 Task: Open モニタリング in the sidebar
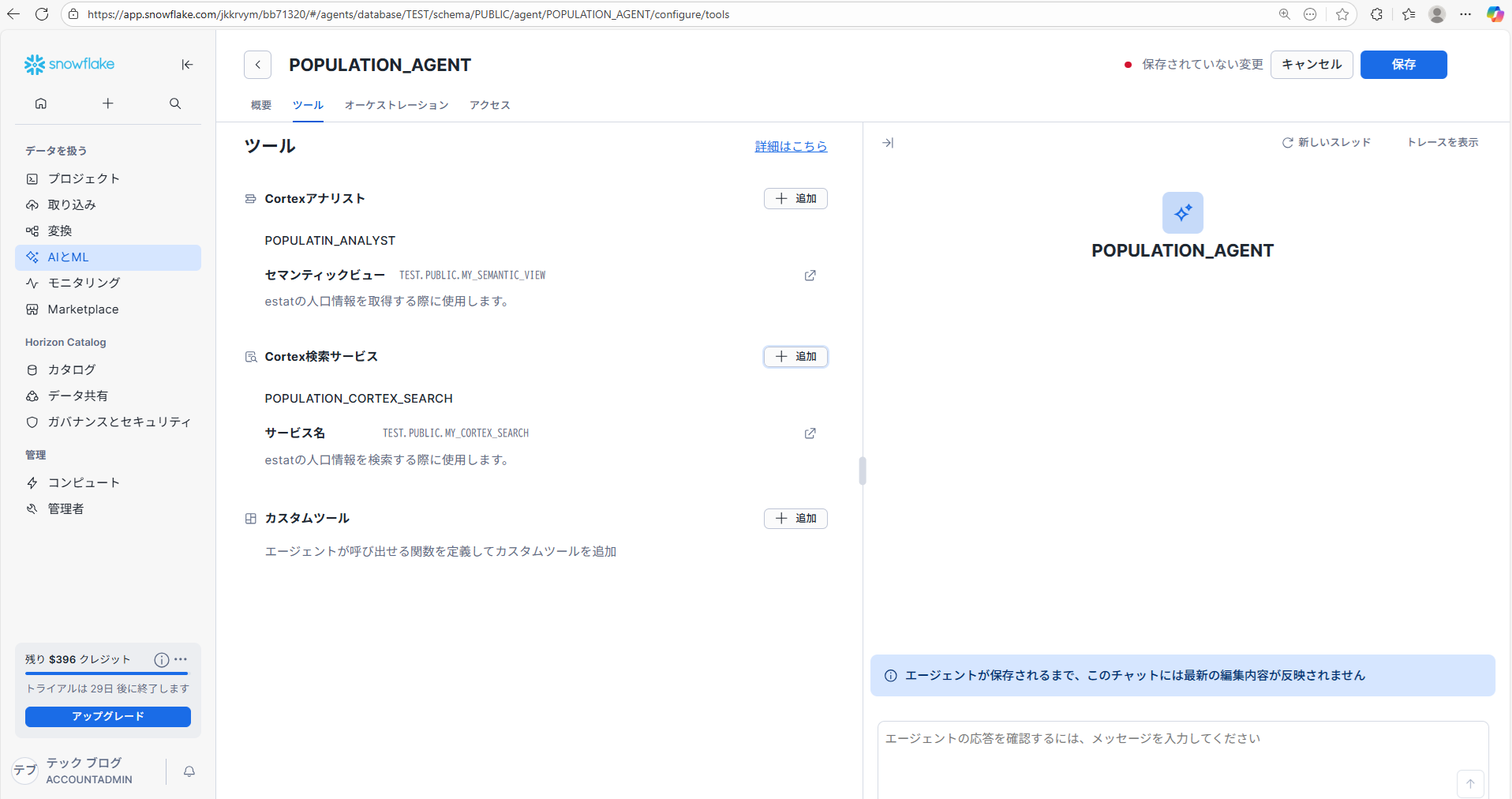click(108, 283)
